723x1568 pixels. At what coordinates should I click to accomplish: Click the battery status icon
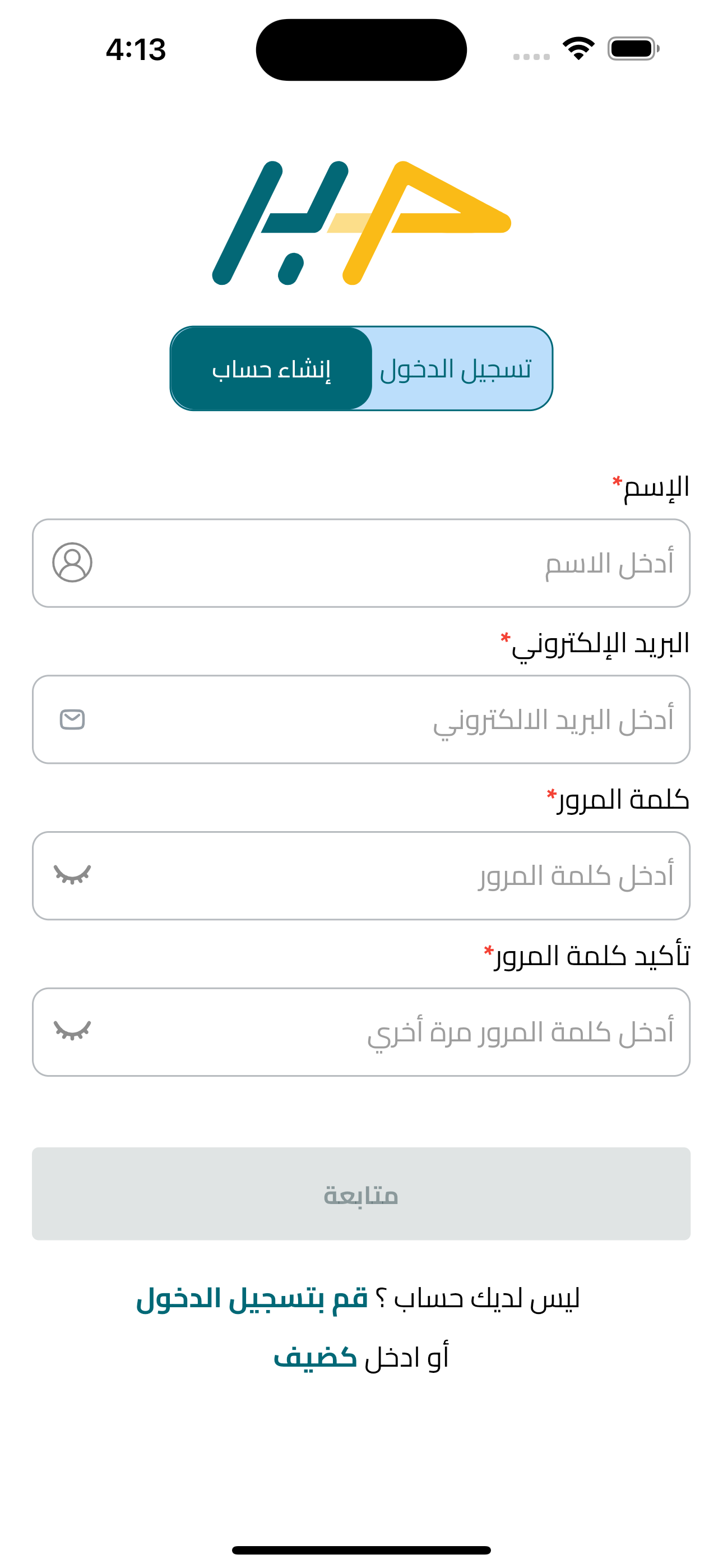click(633, 49)
